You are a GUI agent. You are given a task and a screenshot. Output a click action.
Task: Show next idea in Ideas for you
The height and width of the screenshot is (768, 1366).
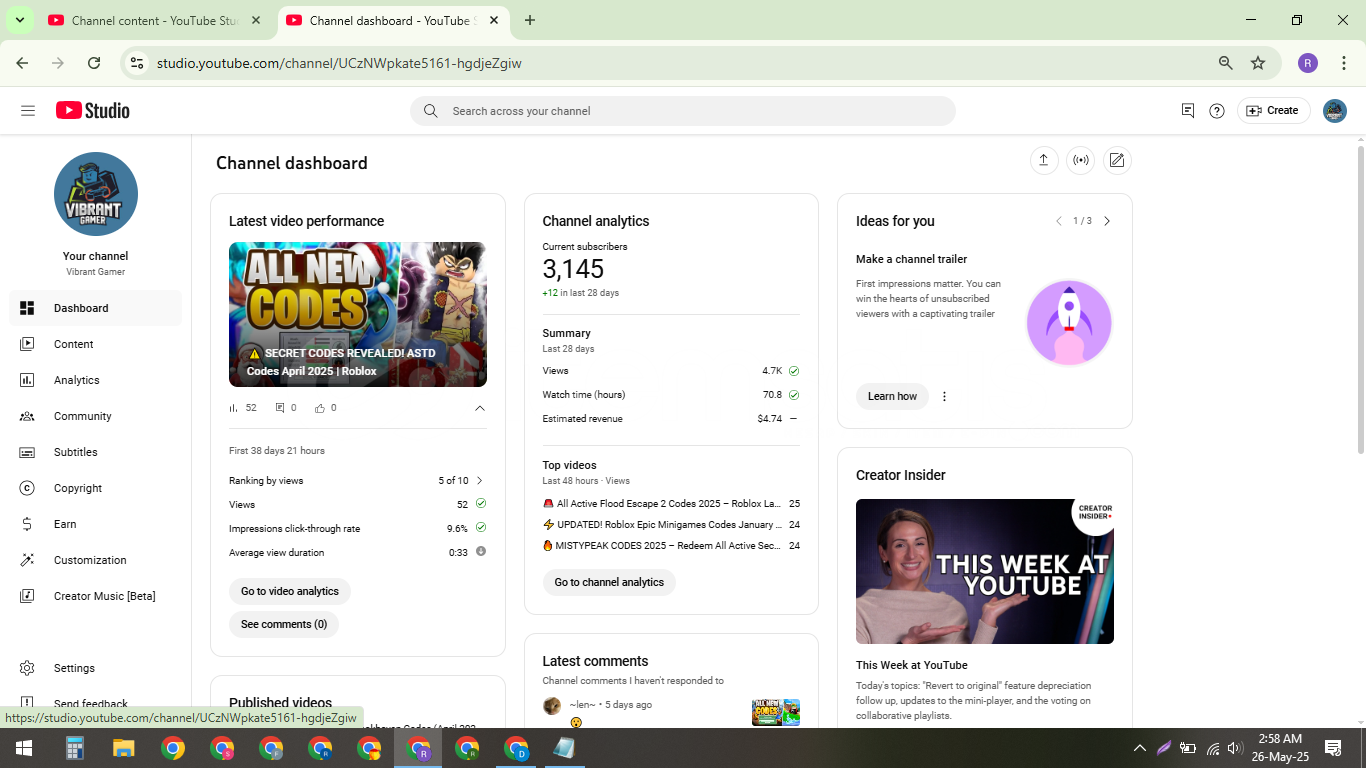[x=1107, y=221]
